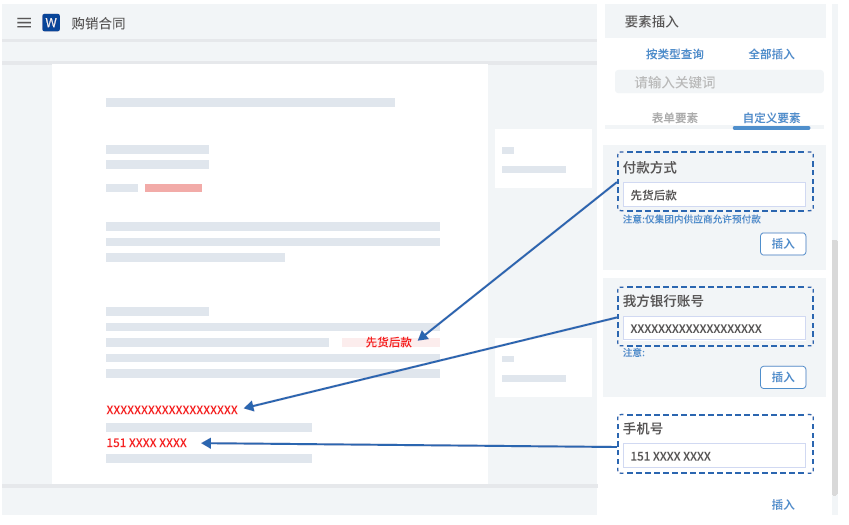Viewport: 849px width, 525px height.
Task: Click the 全部插入 link
Action: coord(771,54)
